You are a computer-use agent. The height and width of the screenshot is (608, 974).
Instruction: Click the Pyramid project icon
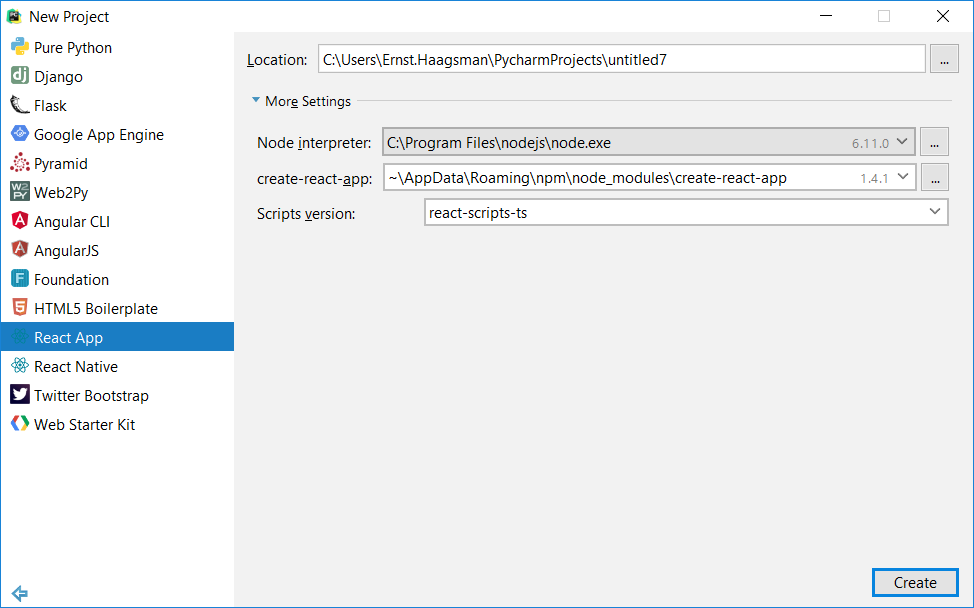(20, 163)
